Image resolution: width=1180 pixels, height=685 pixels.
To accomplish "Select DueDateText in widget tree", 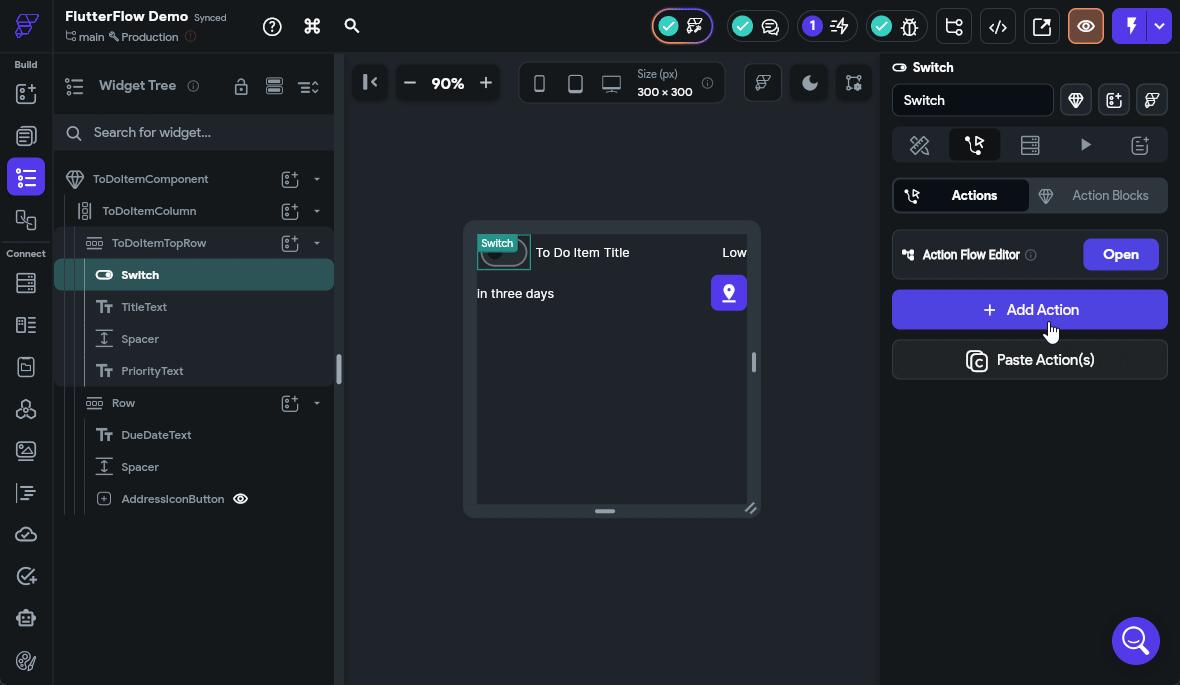I will pos(156,435).
